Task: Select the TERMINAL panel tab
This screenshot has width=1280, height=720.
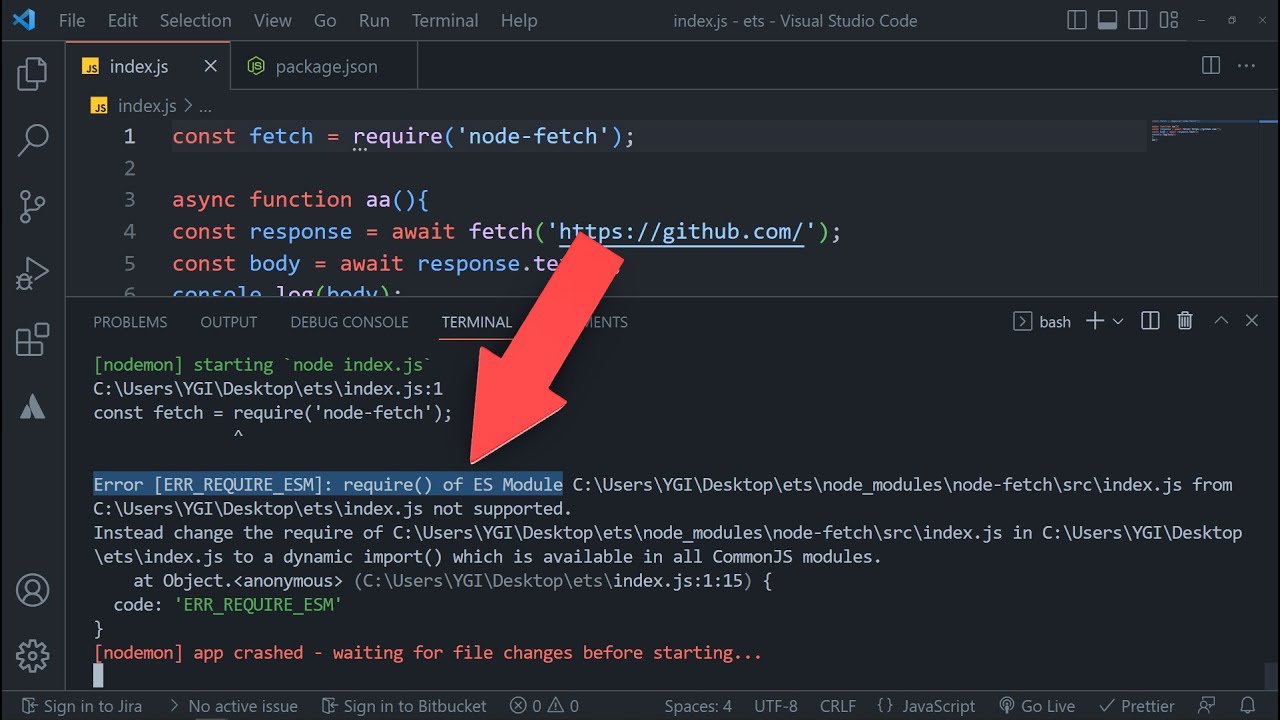Action: 476,322
